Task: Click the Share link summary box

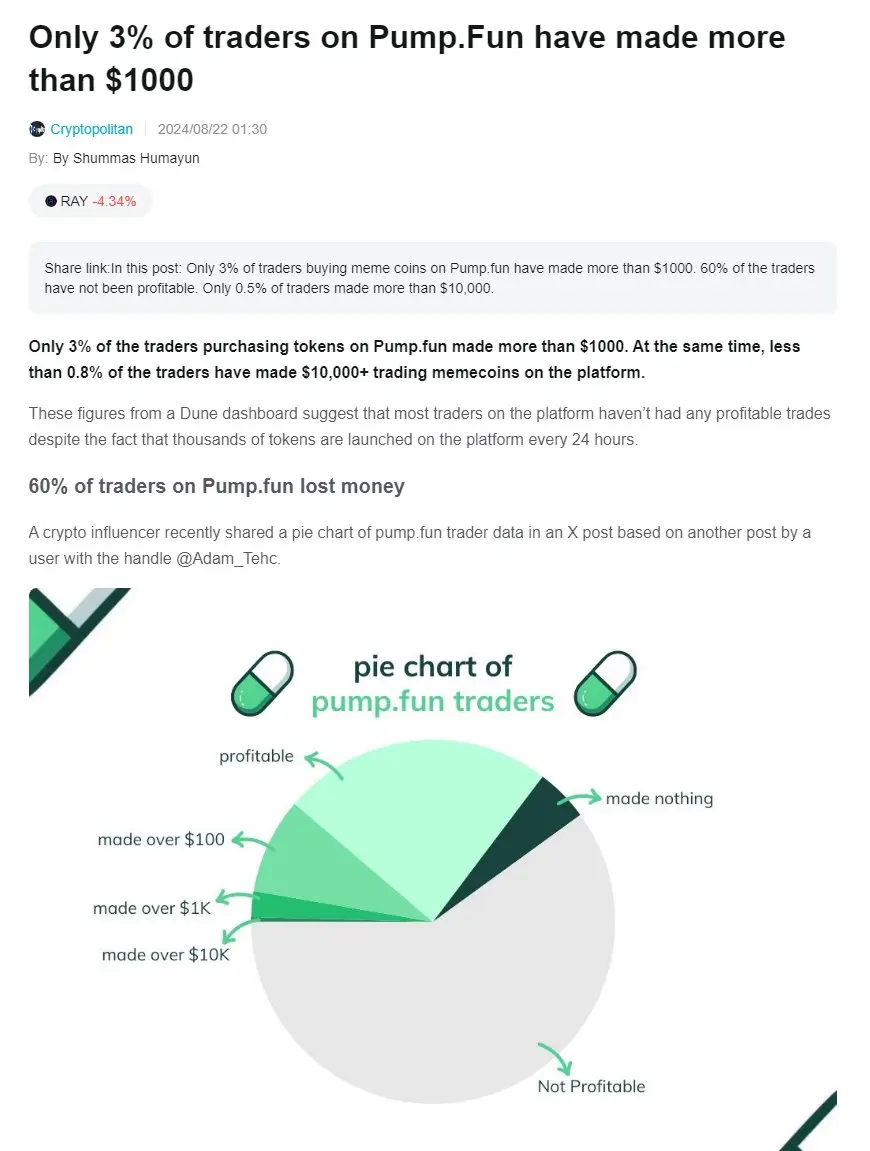Action: point(432,278)
